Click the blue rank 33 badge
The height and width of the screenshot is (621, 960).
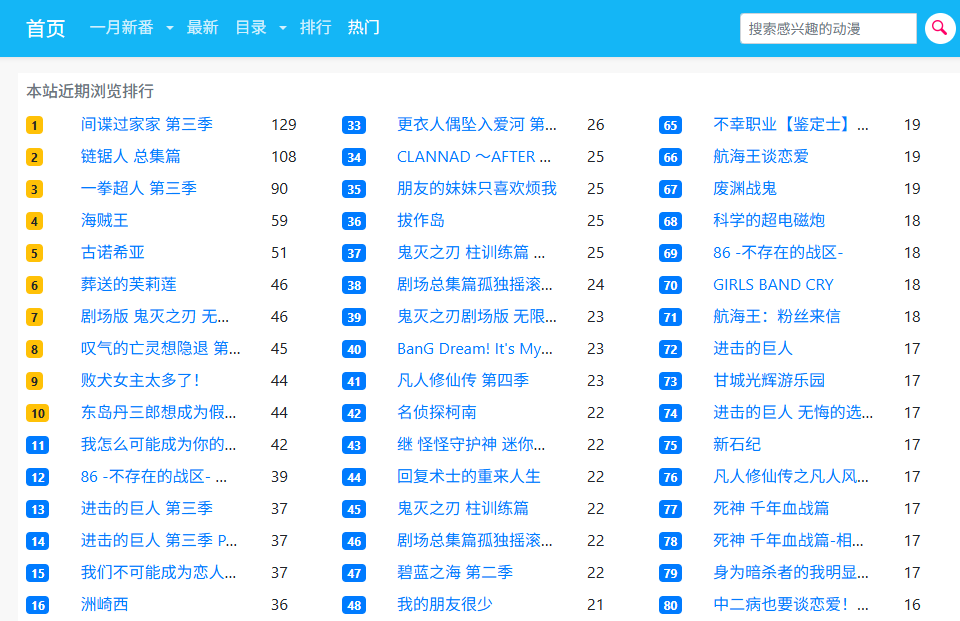click(354, 125)
